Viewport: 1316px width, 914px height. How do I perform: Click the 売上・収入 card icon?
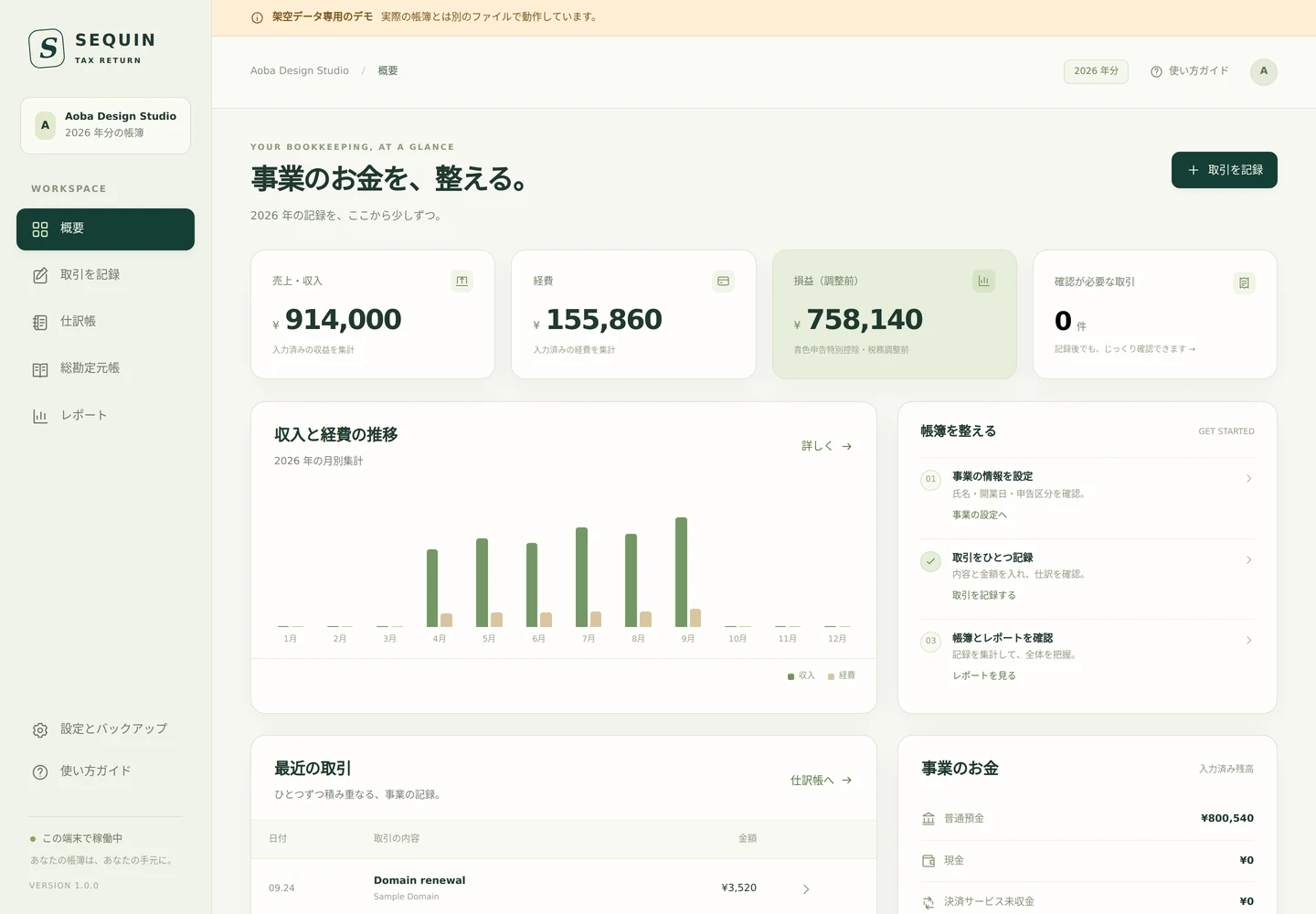(462, 282)
